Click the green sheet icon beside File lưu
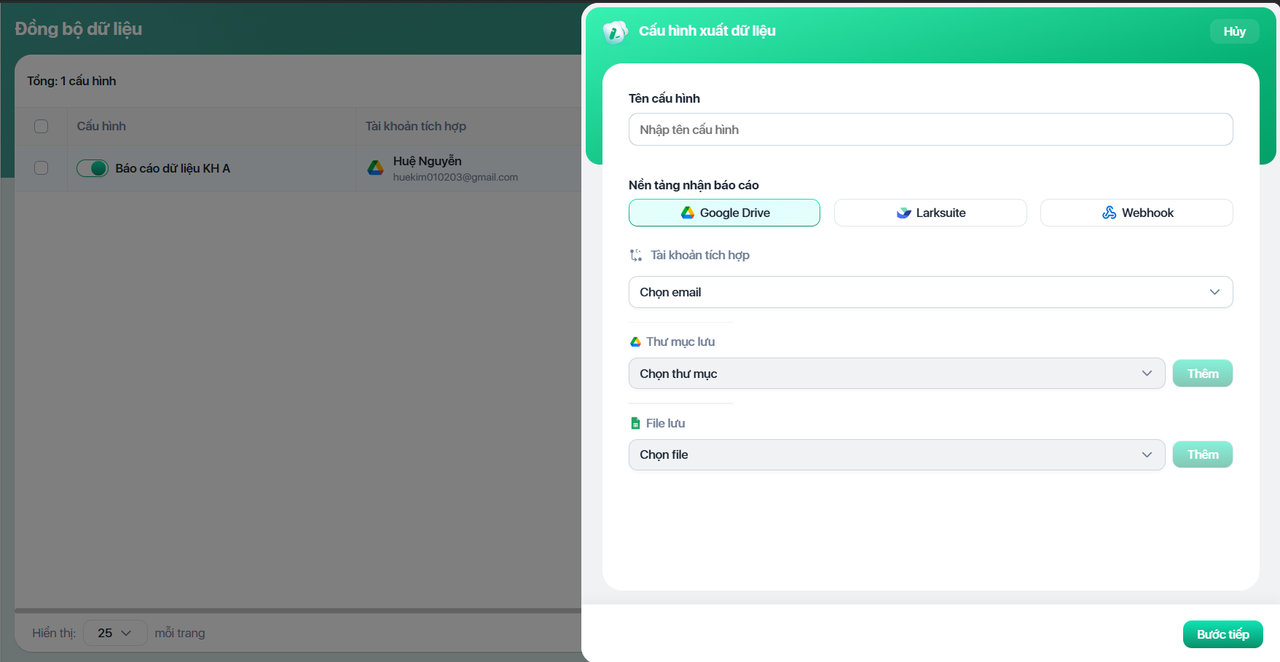Screen dimensions: 1280x662 (x=635, y=424)
